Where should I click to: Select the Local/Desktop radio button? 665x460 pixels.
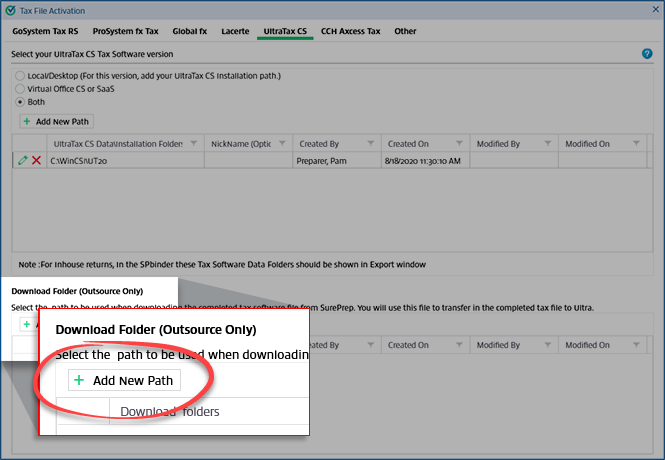pos(20,76)
